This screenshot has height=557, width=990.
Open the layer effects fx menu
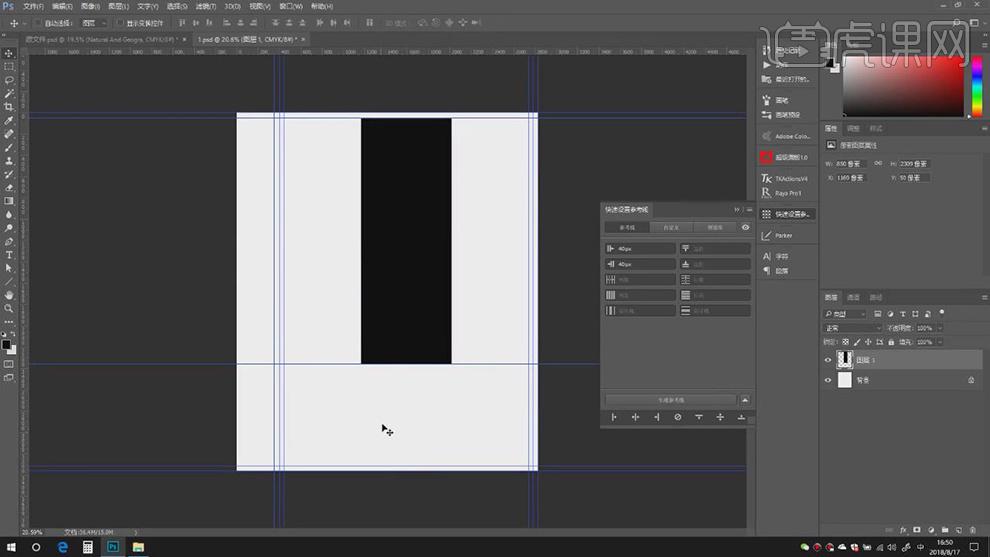902,531
